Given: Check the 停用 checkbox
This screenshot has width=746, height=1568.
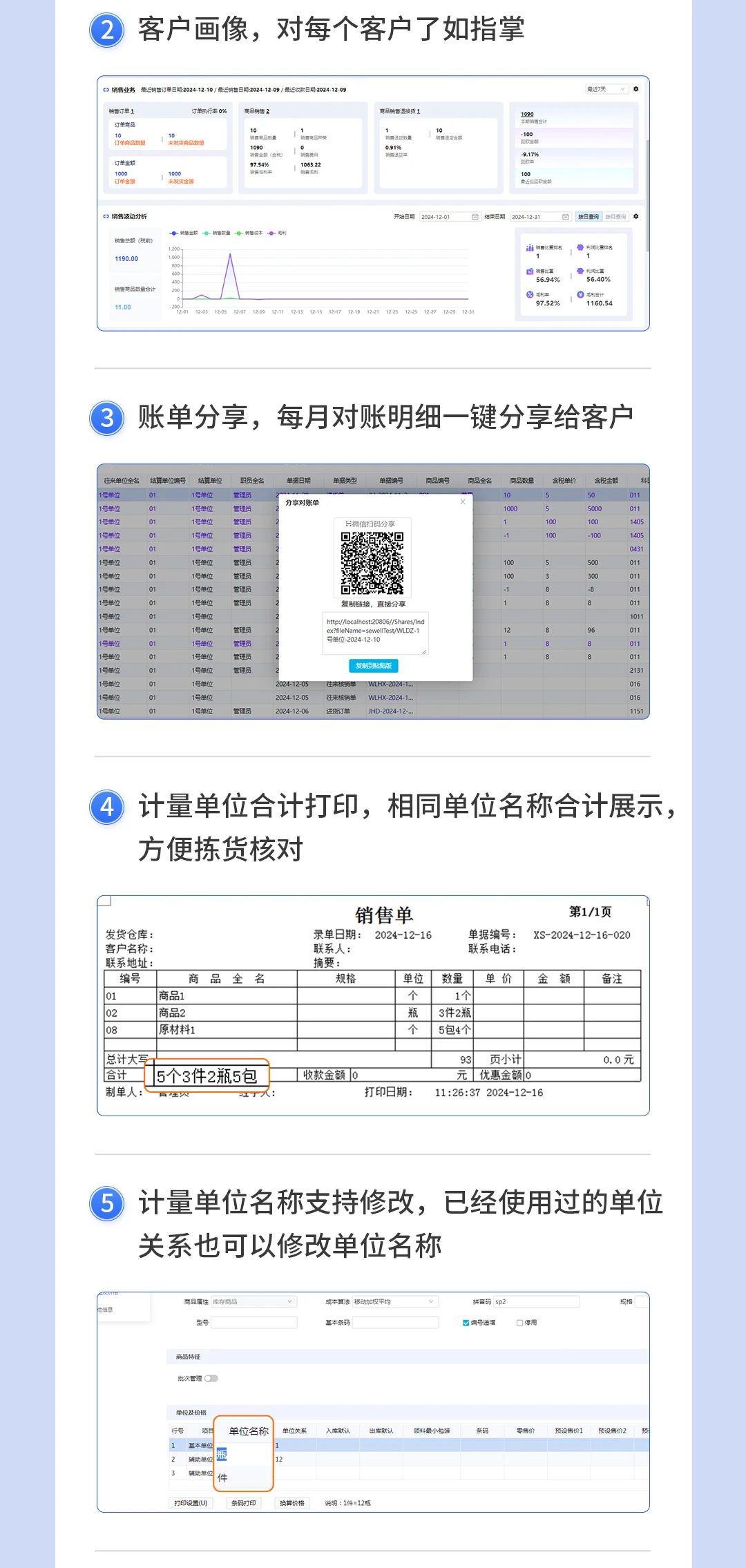Looking at the screenshot, I should coord(519,1323).
